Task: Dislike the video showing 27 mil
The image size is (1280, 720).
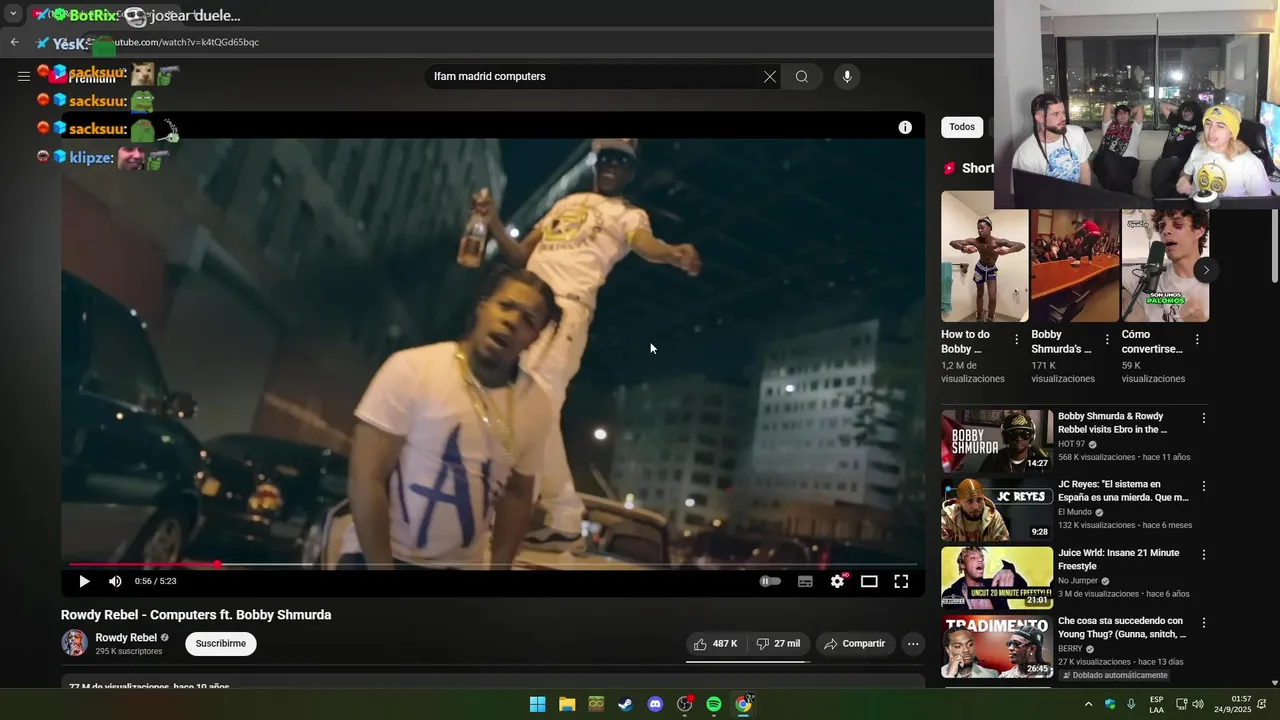Action: click(x=778, y=644)
